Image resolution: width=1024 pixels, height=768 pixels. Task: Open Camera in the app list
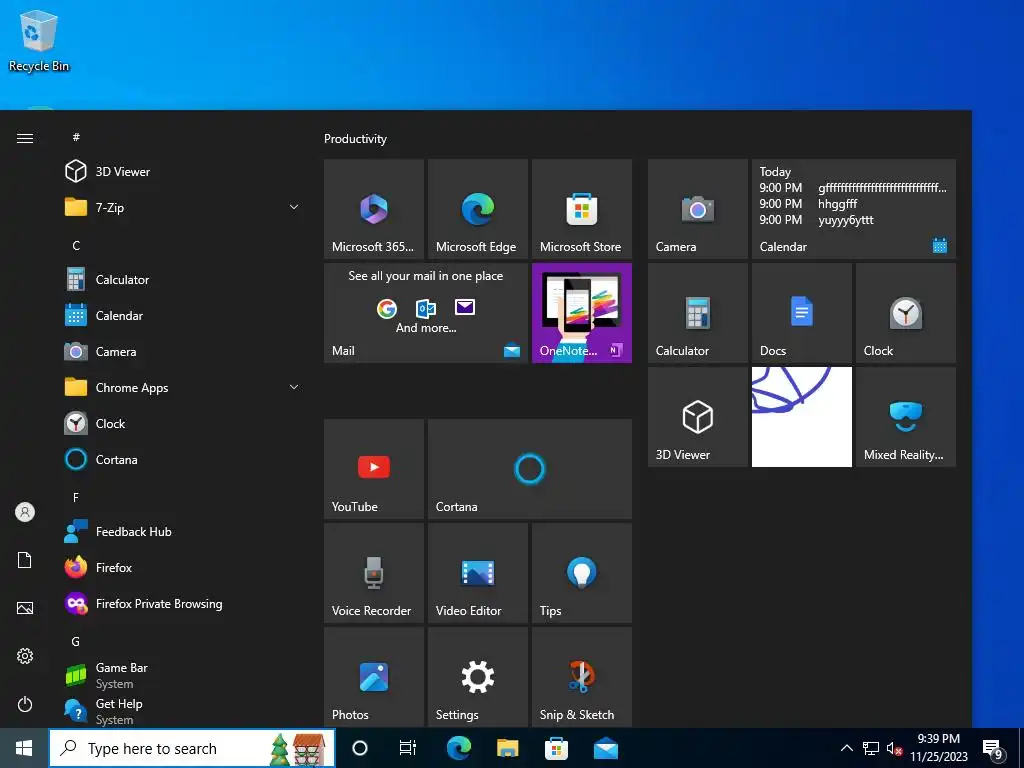point(181,351)
